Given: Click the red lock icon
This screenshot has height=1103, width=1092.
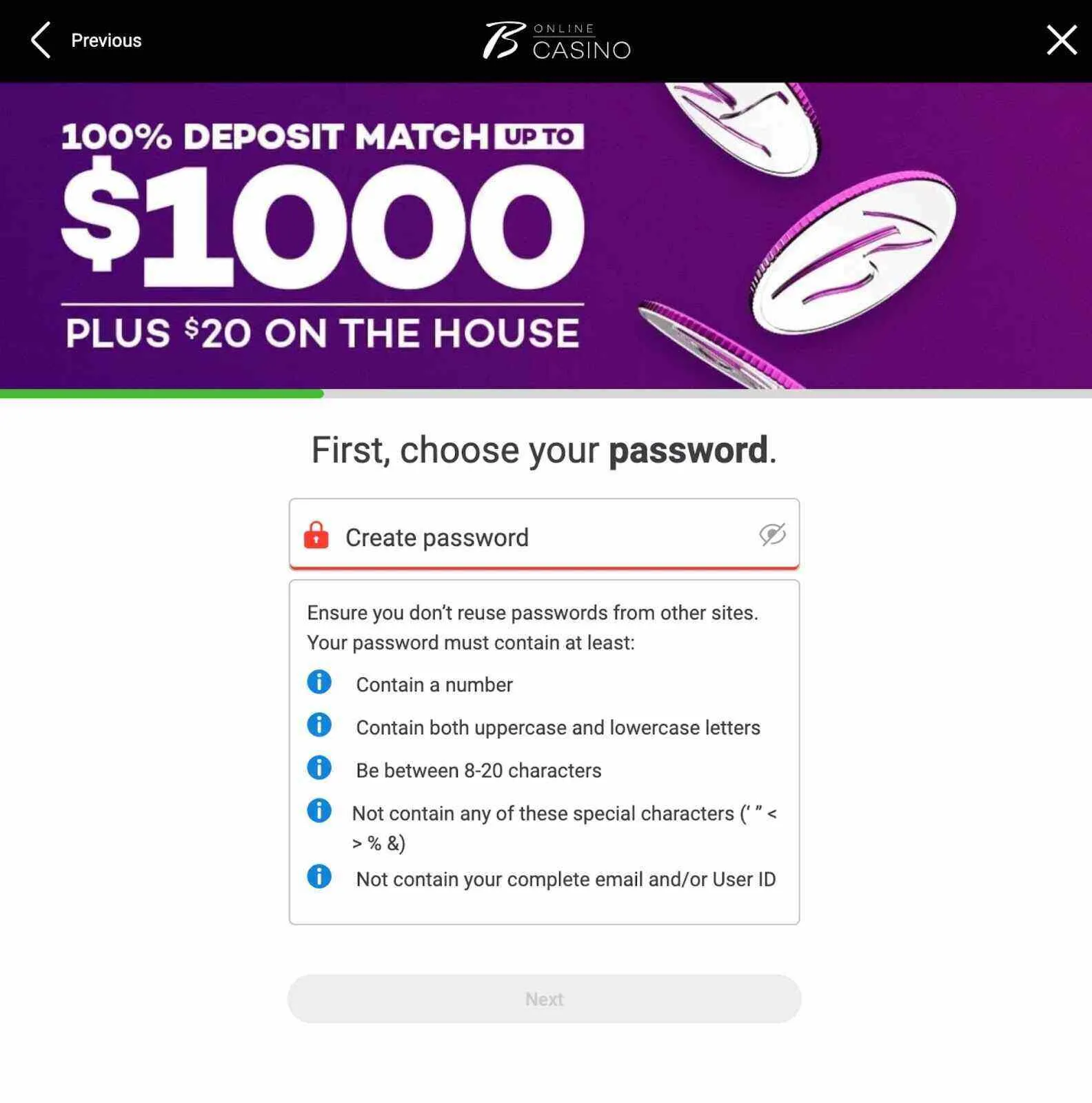Looking at the screenshot, I should (316, 536).
